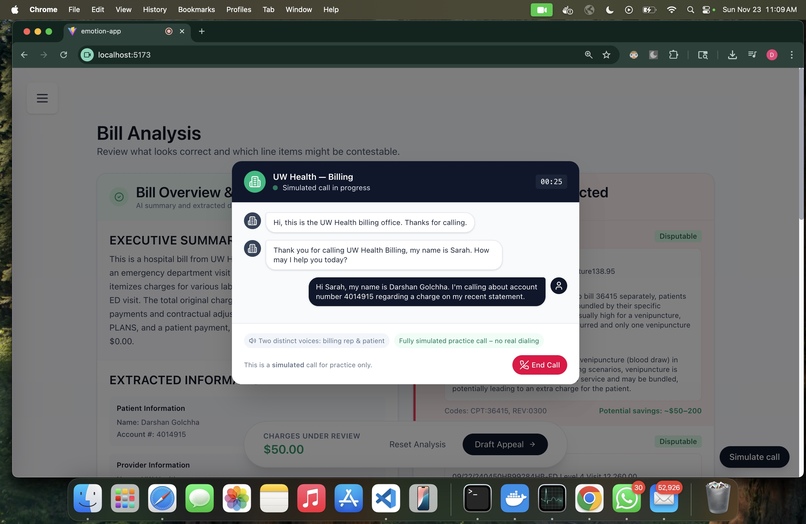Click Reset Analysis
The width and height of the screenshot is (806, 524).
417,444
